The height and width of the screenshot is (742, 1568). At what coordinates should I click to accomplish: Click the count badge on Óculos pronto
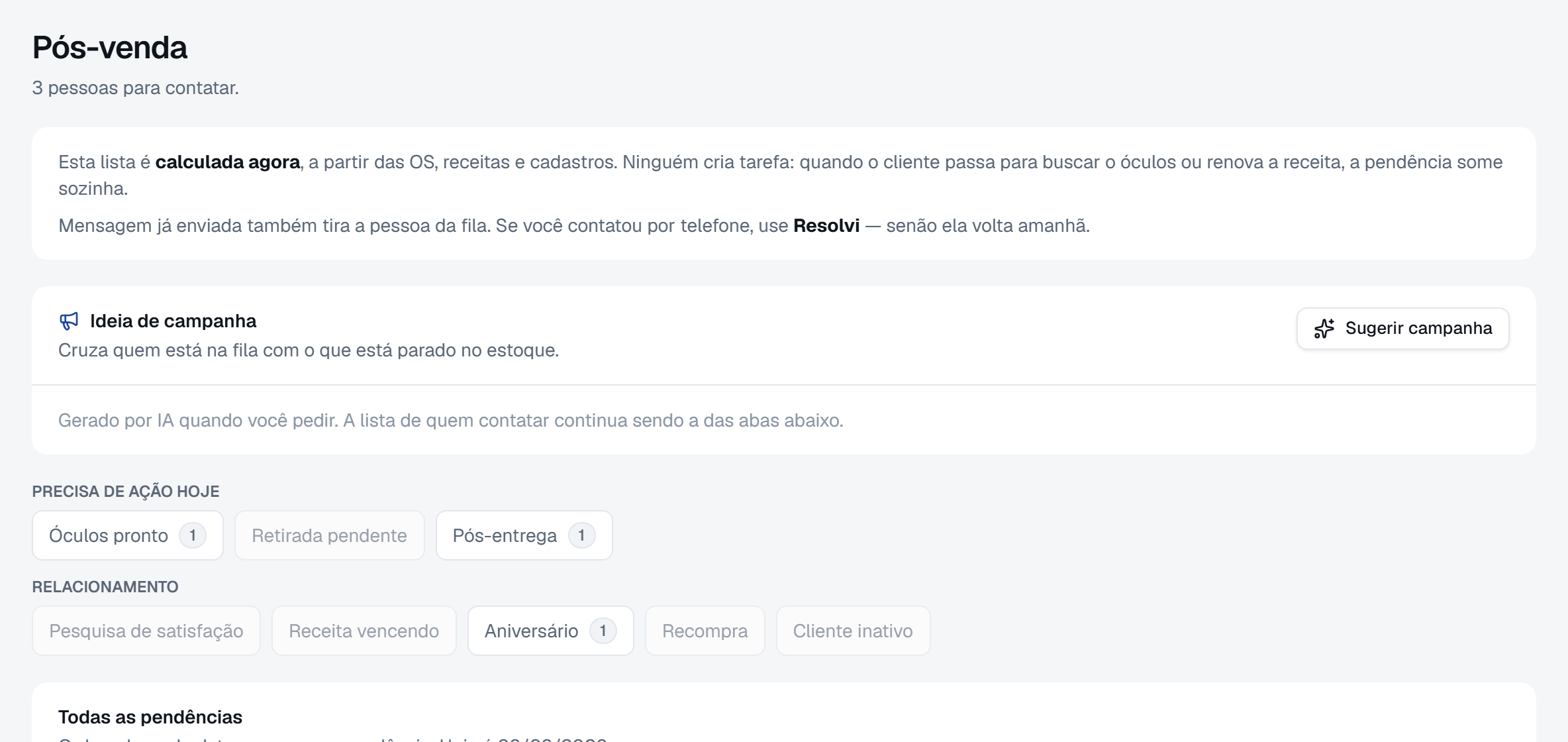click(193, 535)
